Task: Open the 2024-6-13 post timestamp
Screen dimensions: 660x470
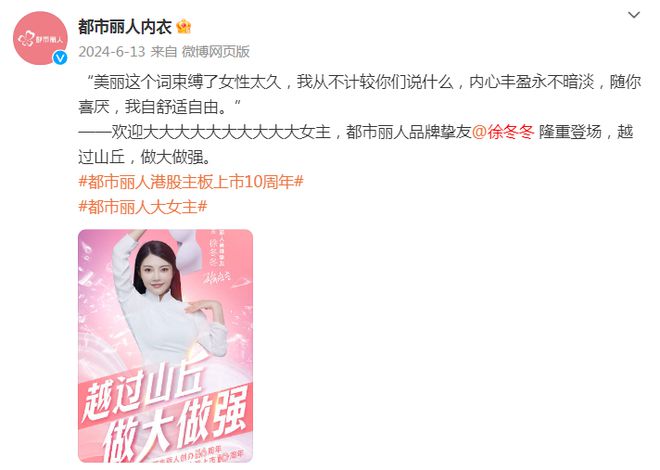Action: [x=112, y=51]
